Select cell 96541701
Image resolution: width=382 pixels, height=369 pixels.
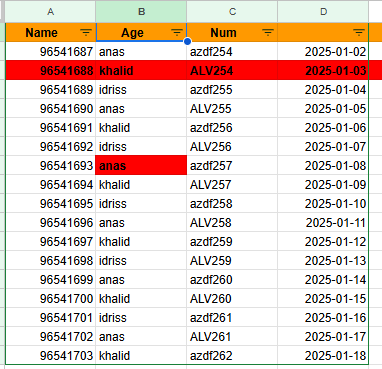coord(50,318)
